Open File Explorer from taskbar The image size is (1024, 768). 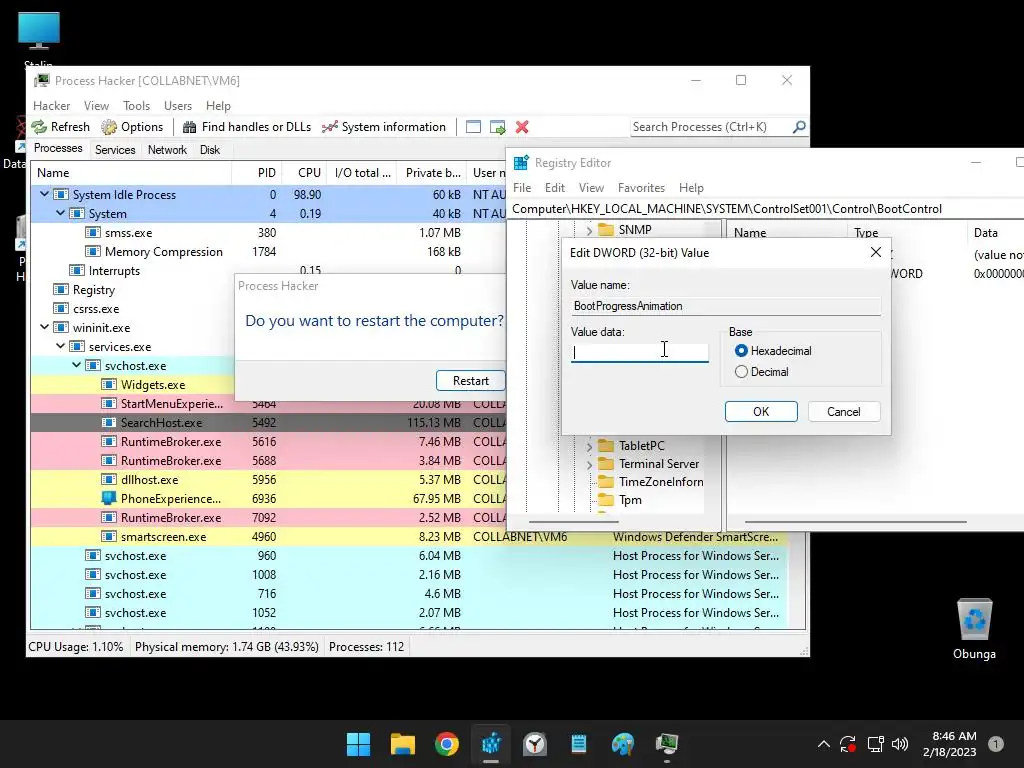[403, 744]
